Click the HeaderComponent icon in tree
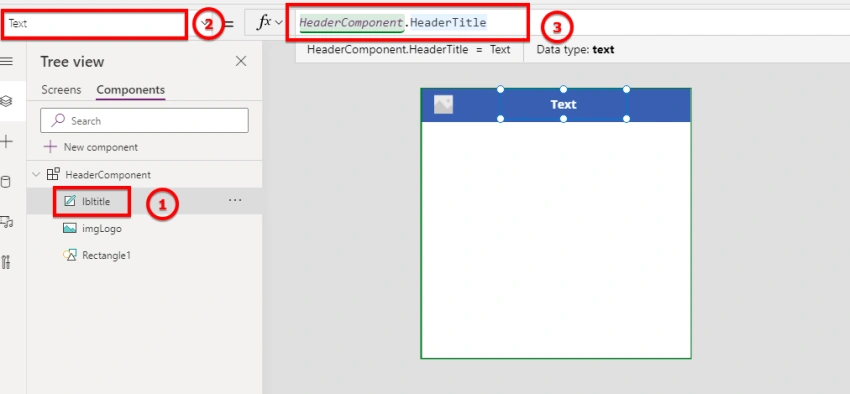 53,175
